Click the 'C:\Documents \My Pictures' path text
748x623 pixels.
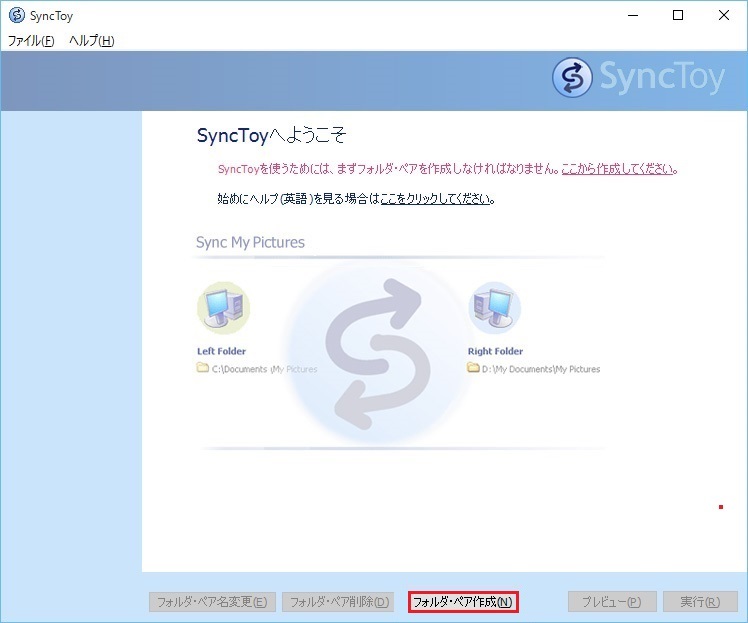coord(264,369)
